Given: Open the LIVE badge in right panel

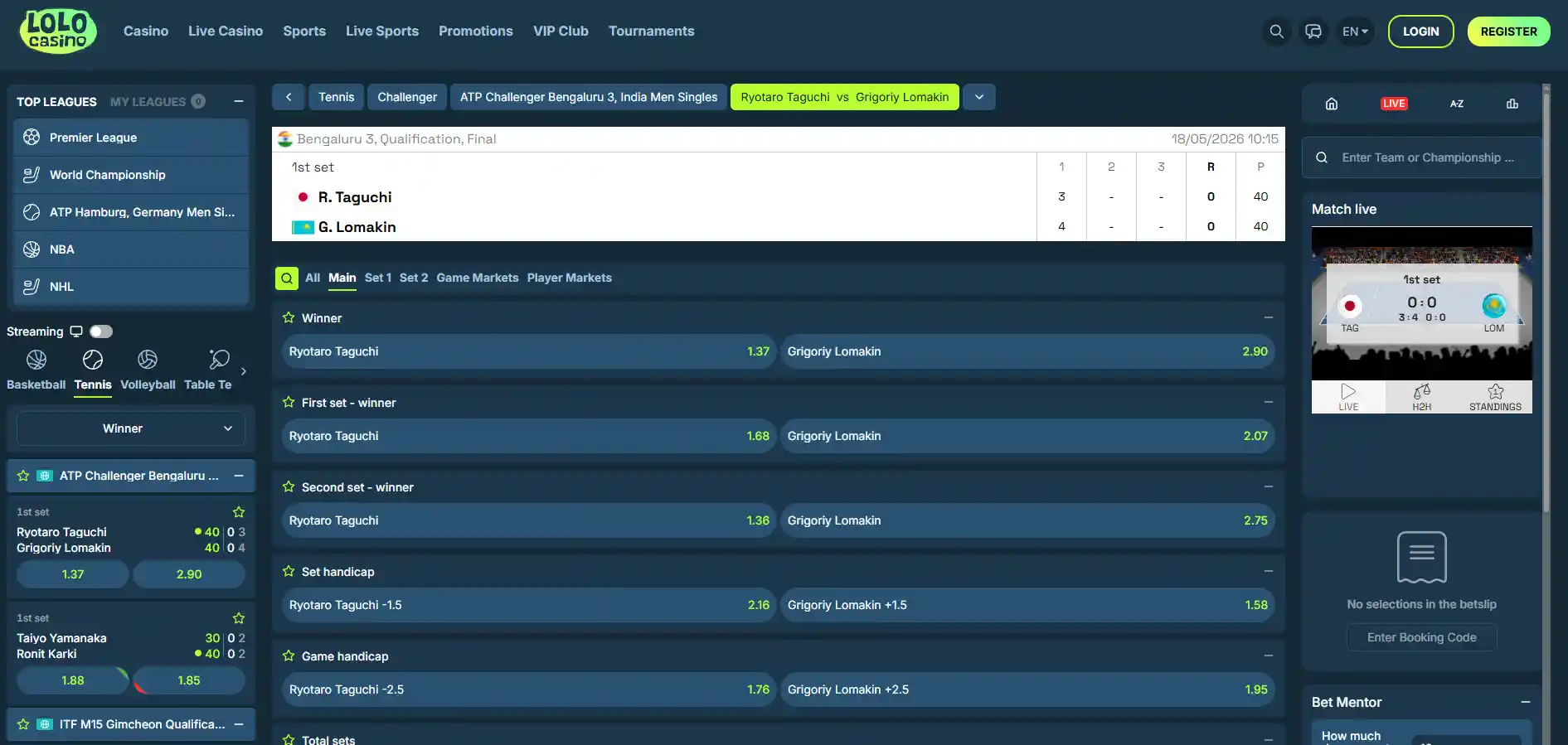Looking at the screenshot, I should 1394,104.
